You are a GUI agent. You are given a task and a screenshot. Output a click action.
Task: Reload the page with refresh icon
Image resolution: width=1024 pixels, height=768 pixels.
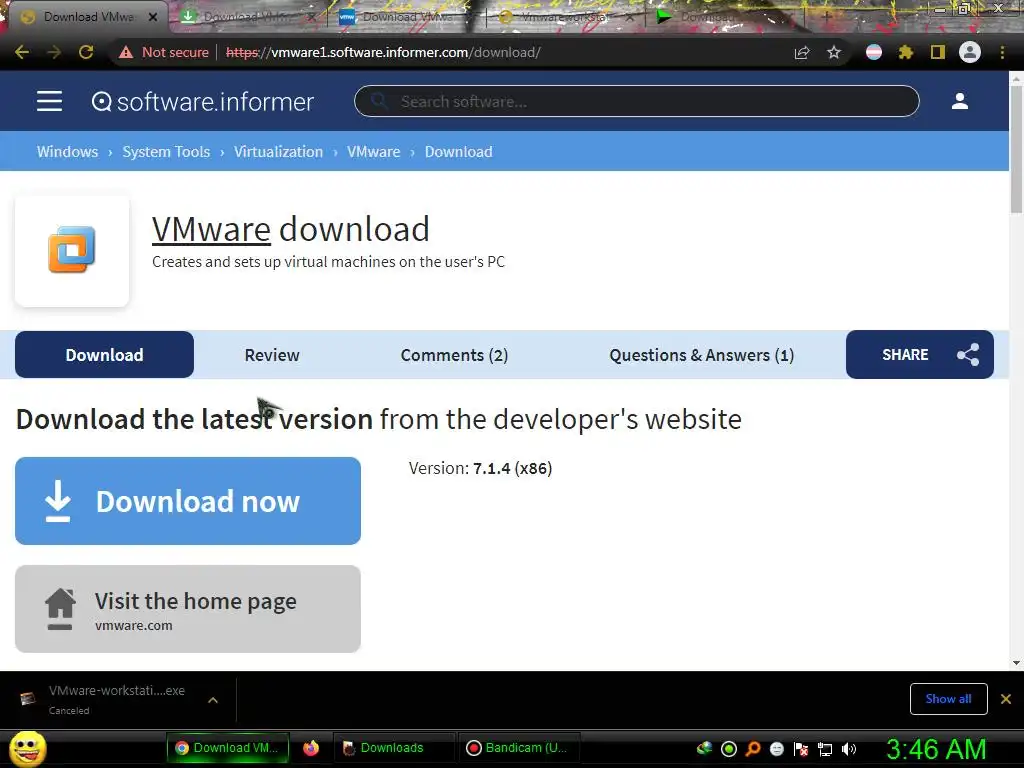[86, 52]
